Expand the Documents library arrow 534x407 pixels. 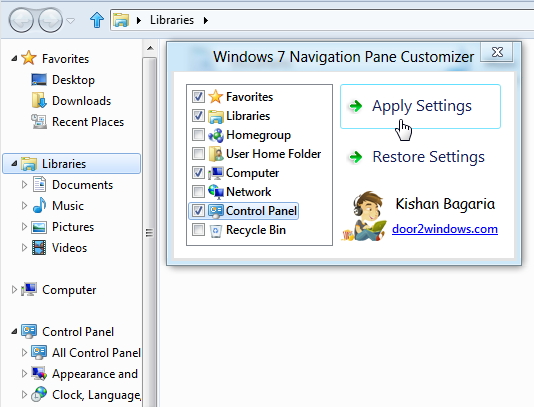click(24, 185)
